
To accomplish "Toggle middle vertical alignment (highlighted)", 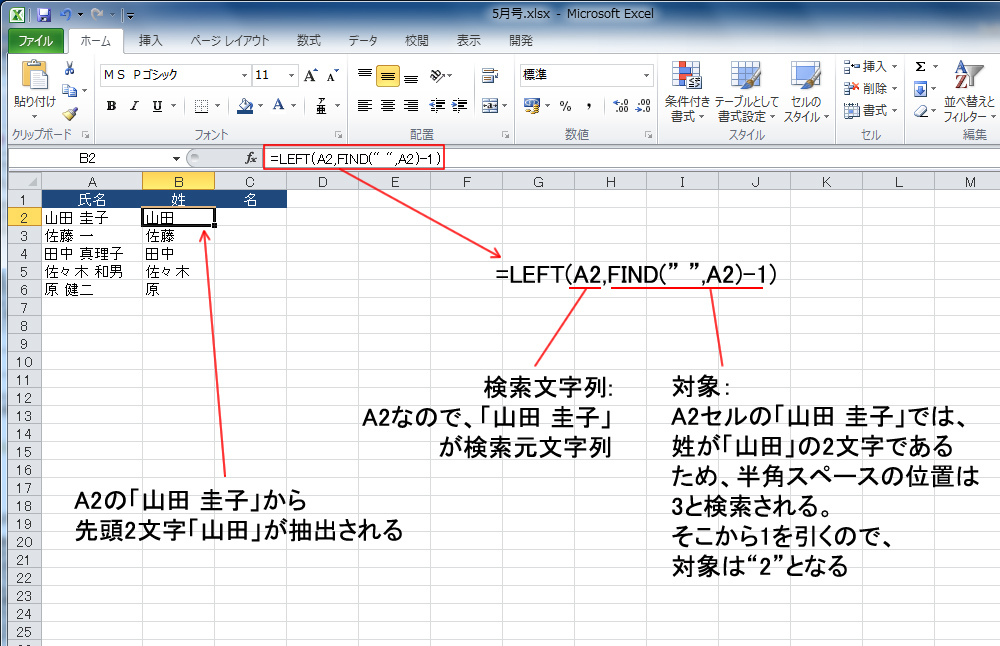I will (388, 75).
